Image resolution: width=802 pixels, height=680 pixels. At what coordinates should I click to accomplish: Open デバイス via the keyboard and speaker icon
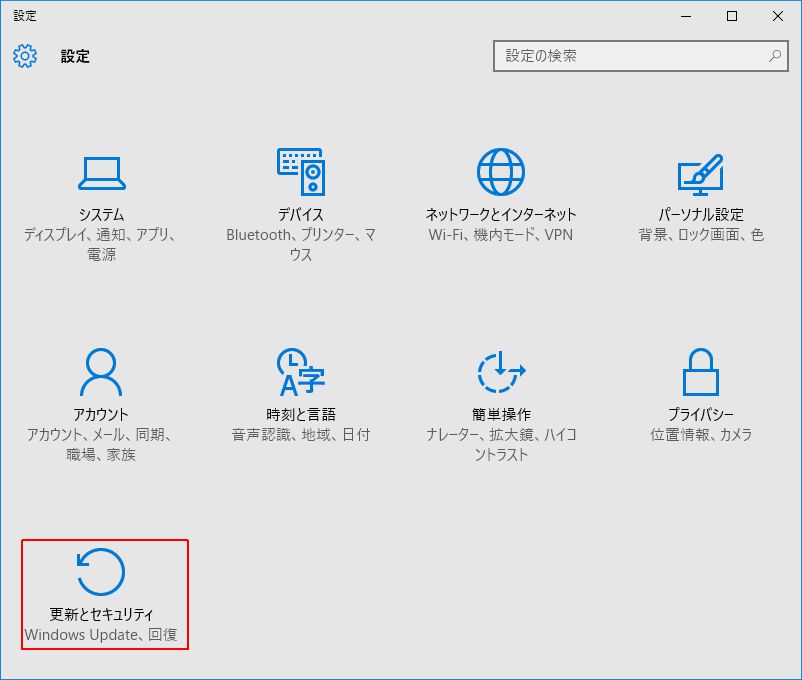point(300,173)
